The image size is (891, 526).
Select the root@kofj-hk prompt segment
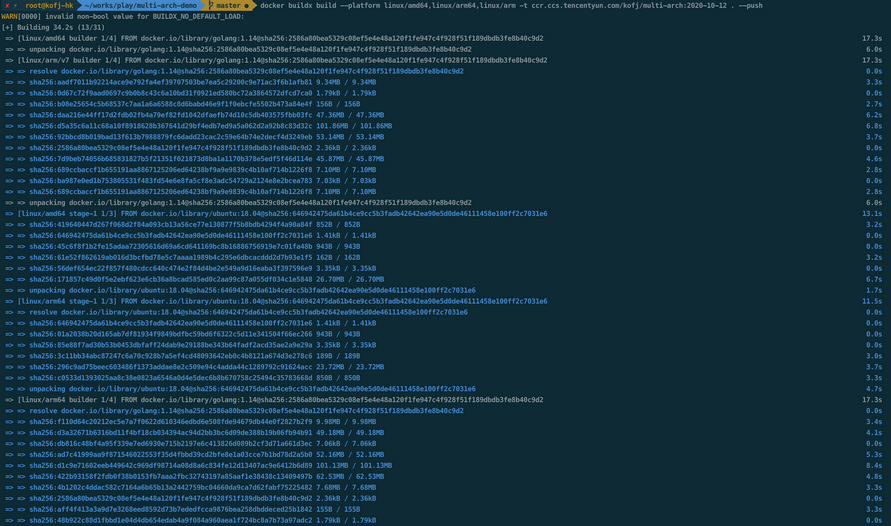[x=49, y=6]
